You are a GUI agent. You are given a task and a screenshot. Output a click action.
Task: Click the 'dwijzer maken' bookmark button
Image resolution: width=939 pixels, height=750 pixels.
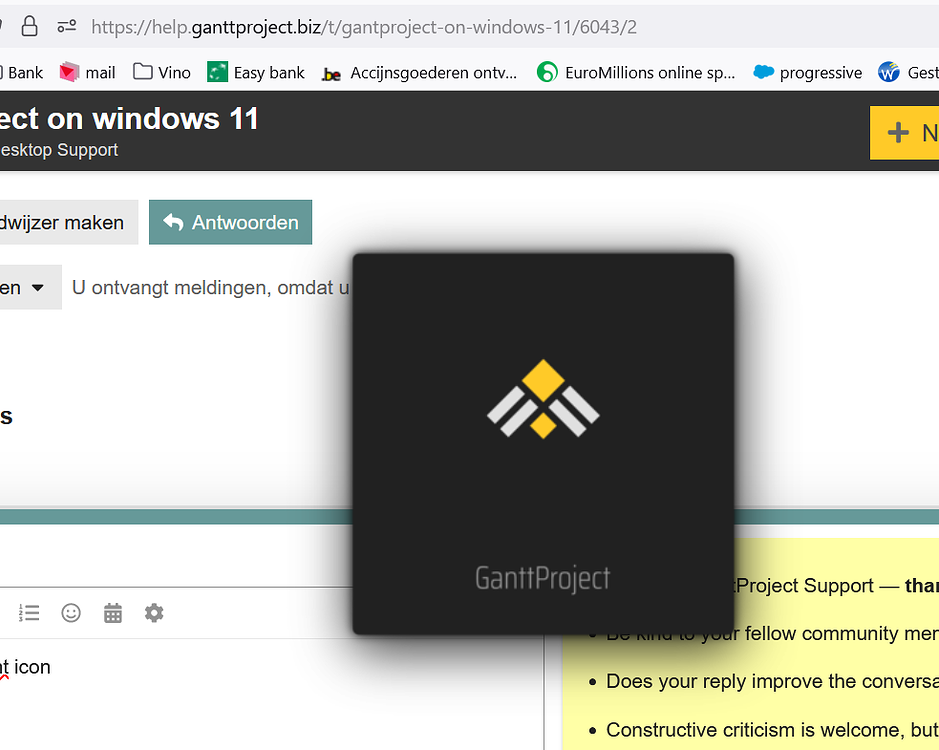point(63,222)
